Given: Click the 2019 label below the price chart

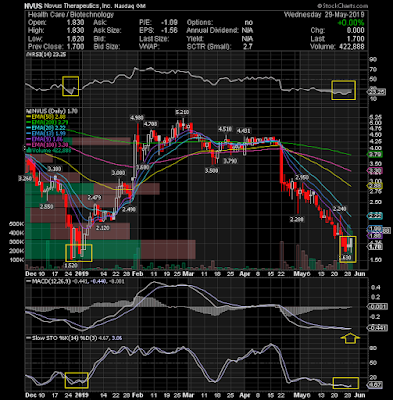Looking at the screenshot, I should [81, 273].
